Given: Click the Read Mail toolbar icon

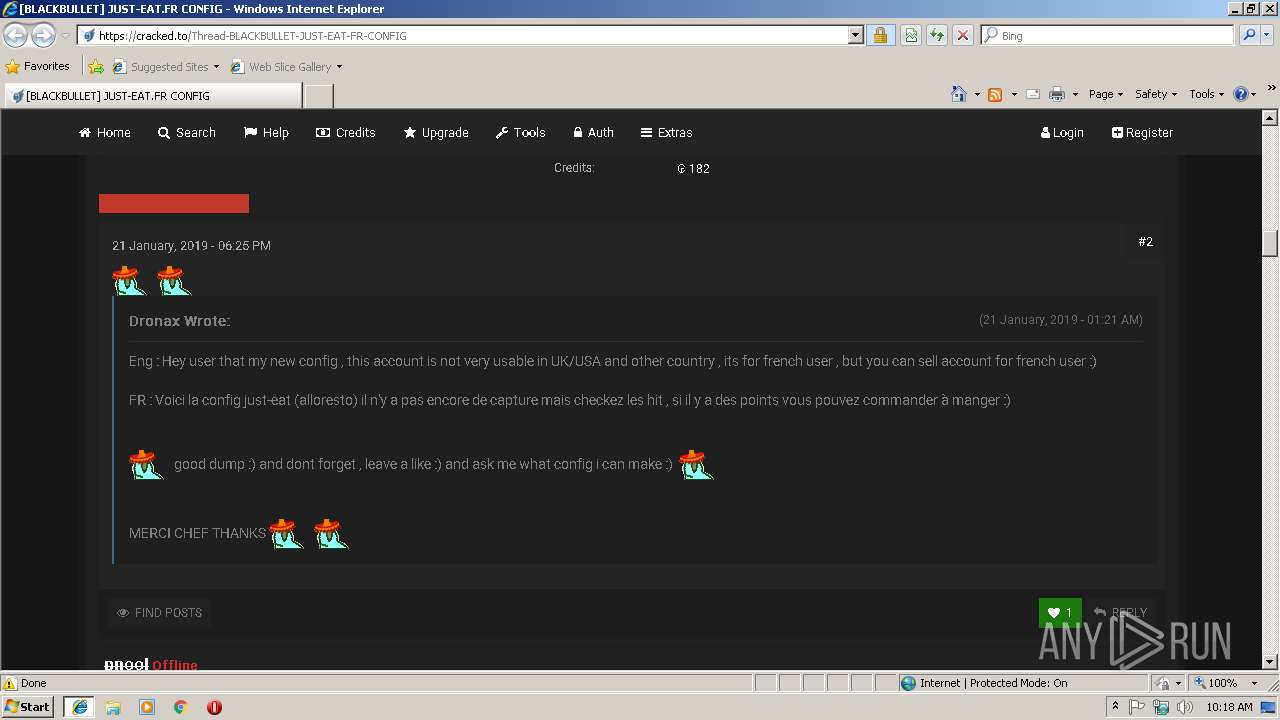Looking at the screenshot, I should 1033,94.
